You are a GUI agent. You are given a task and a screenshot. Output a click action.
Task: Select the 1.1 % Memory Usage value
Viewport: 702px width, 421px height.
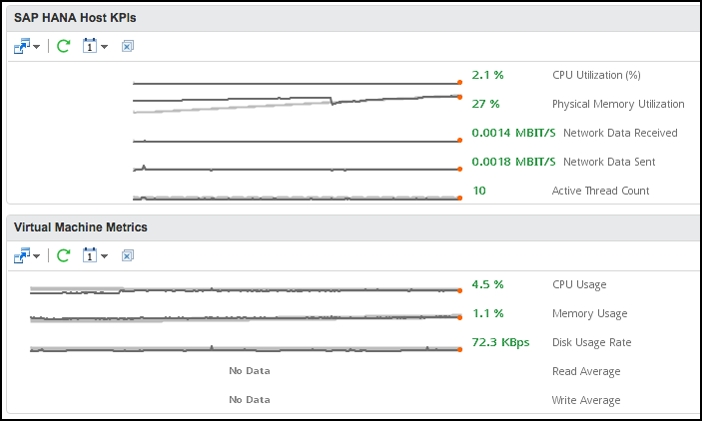[x=488, y=313]
